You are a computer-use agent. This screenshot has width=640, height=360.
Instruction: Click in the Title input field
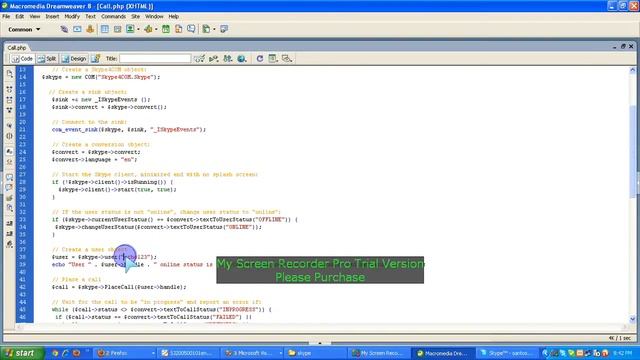click(155, 59)
